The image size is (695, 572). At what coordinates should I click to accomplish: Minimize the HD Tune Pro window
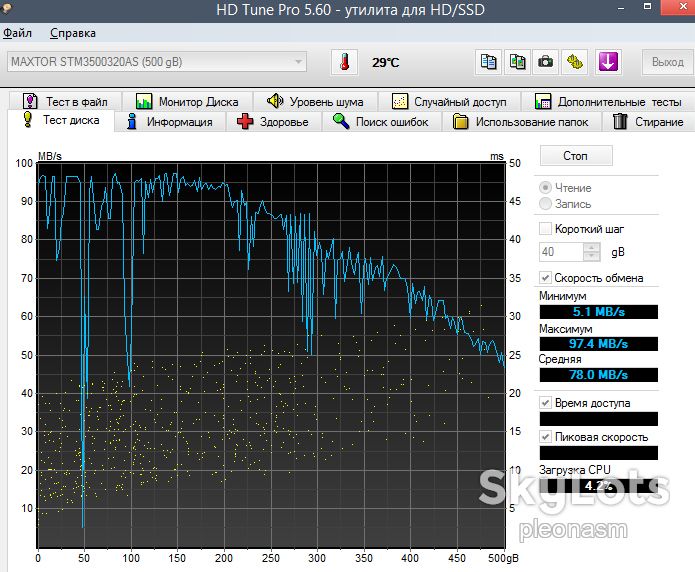pos(621,8)
